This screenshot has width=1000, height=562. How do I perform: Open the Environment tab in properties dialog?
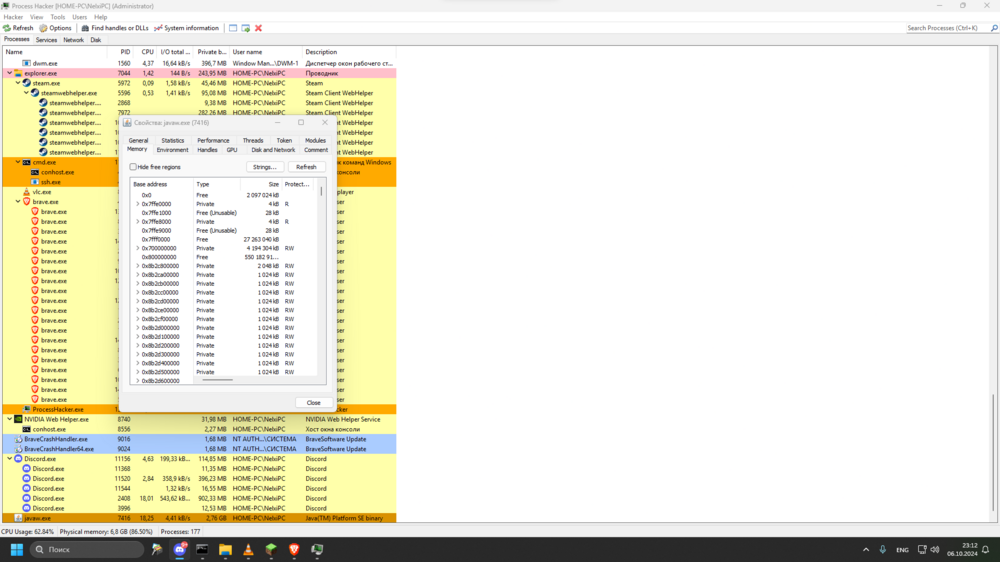point(172,150)
